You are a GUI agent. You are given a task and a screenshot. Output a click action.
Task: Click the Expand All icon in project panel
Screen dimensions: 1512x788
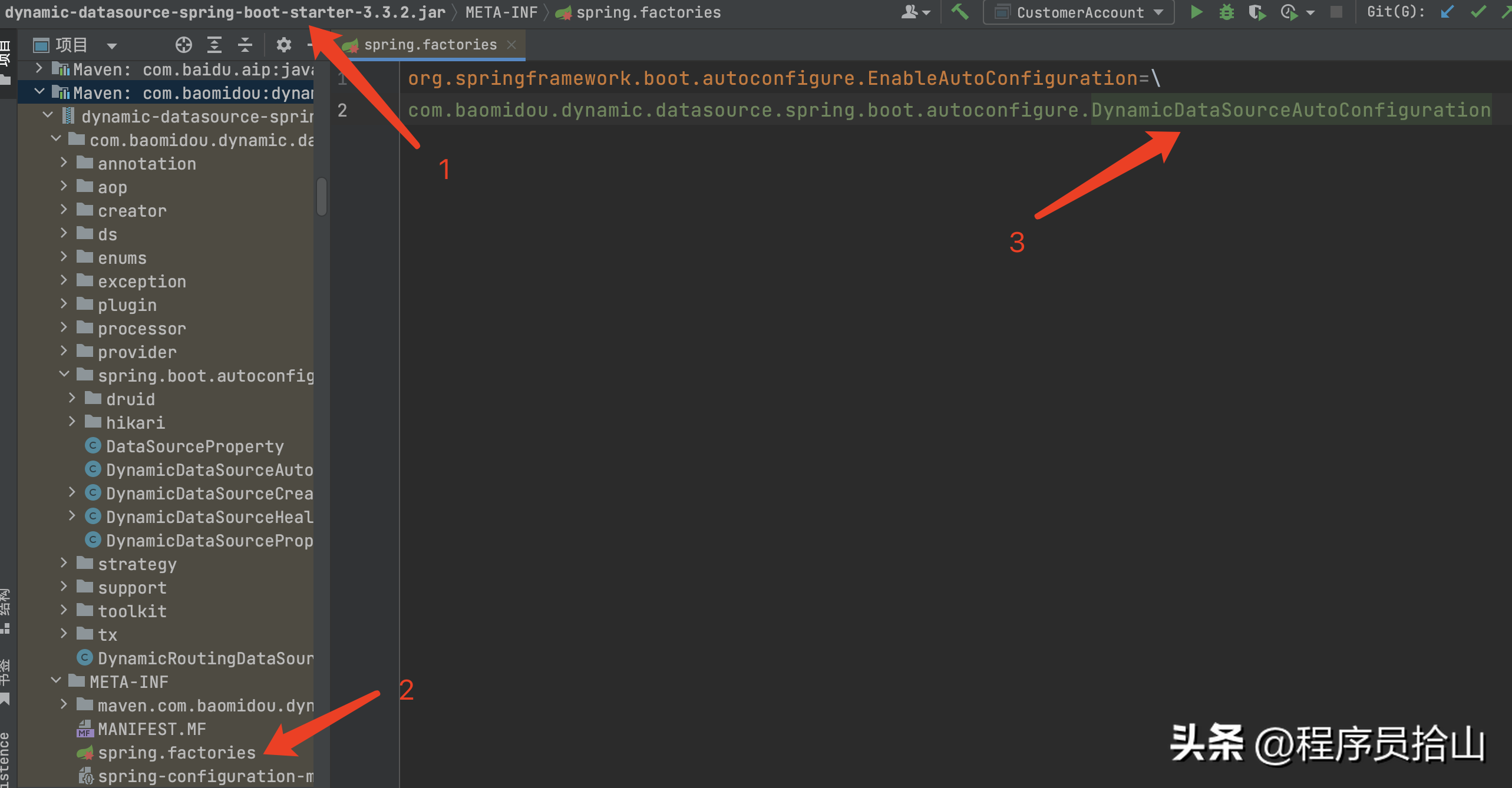click(x=214, y=45)
